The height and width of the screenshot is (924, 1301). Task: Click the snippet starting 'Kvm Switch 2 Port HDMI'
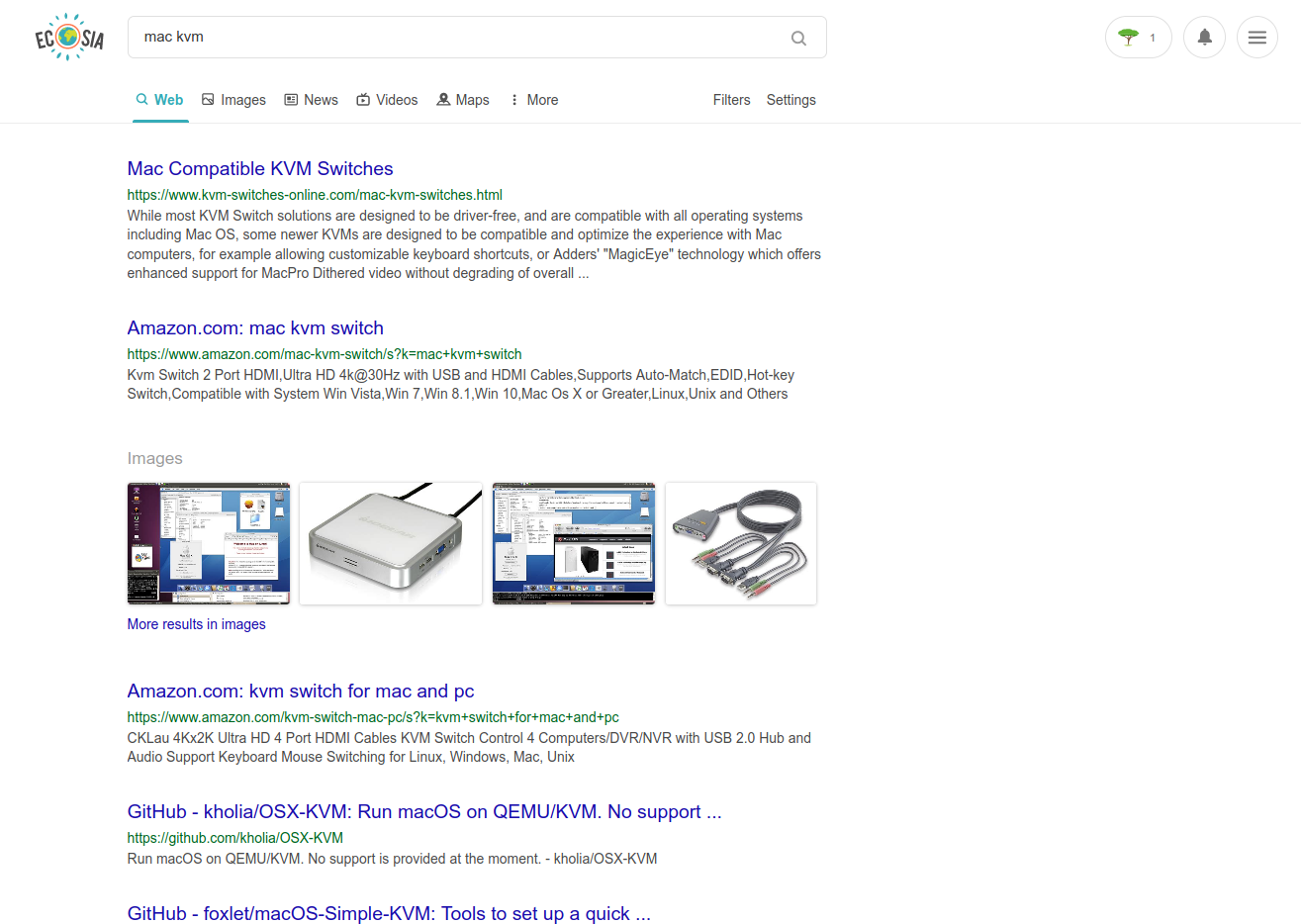(461, 385)
